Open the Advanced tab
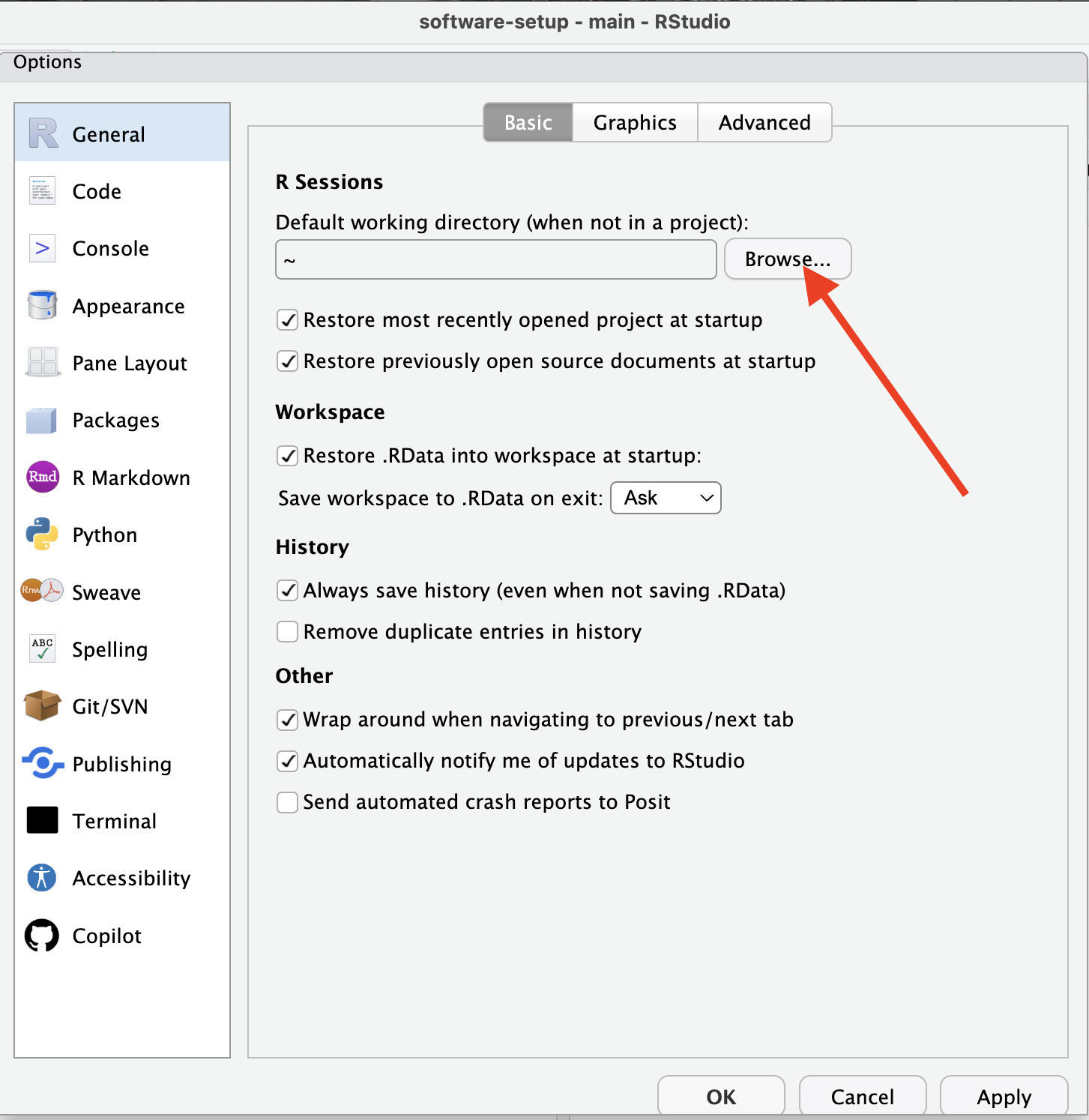1089x1120 pixels. click(x=764, y=122)
